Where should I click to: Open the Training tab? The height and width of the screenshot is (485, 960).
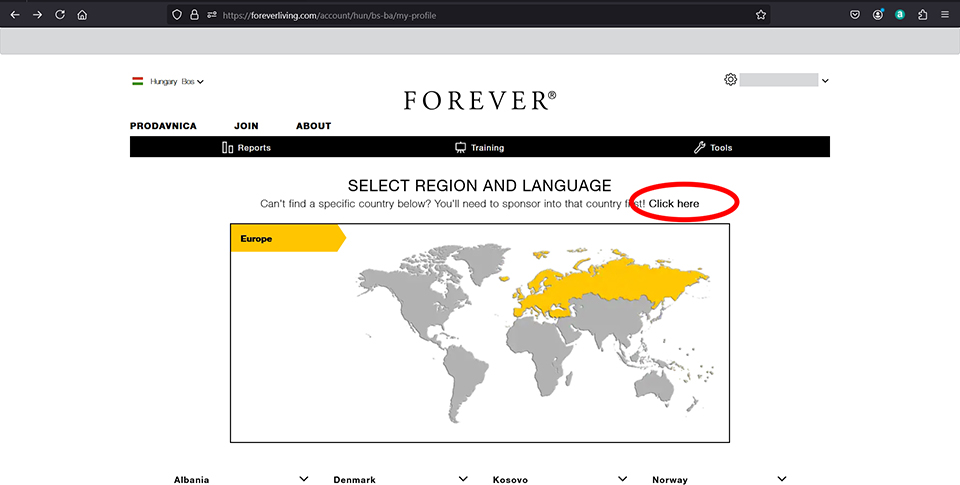pyautogui.click(x=479, y=148)
